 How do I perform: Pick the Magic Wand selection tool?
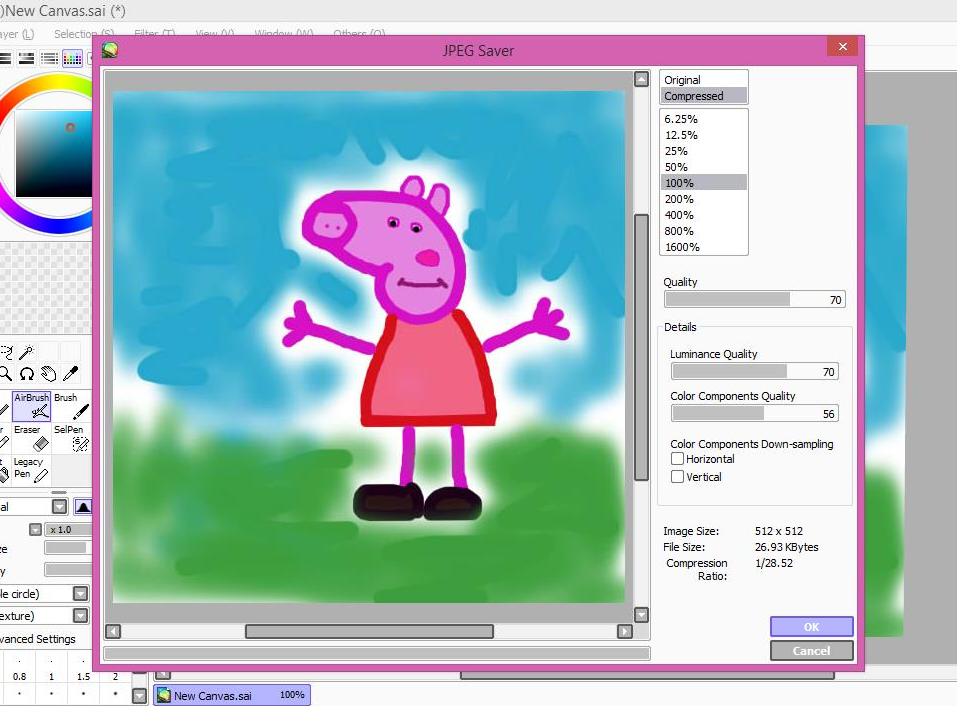tap(26, 352)
